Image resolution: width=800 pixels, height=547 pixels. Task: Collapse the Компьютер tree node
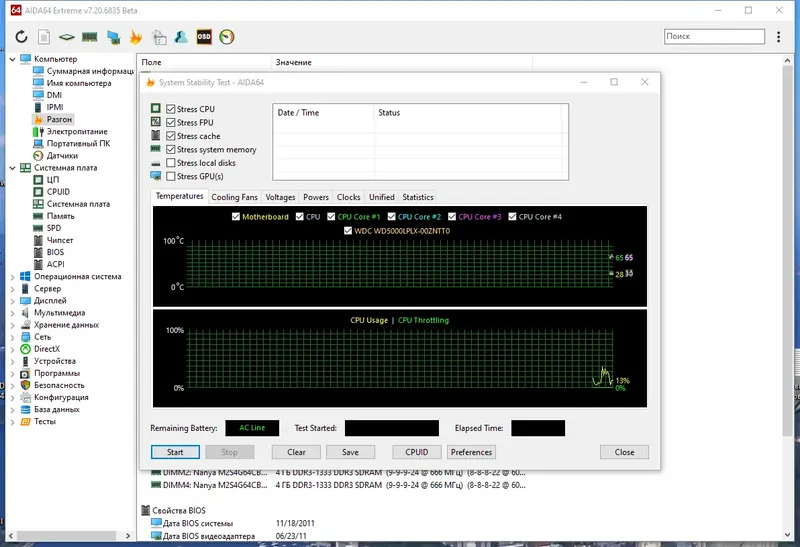(12, 59)
